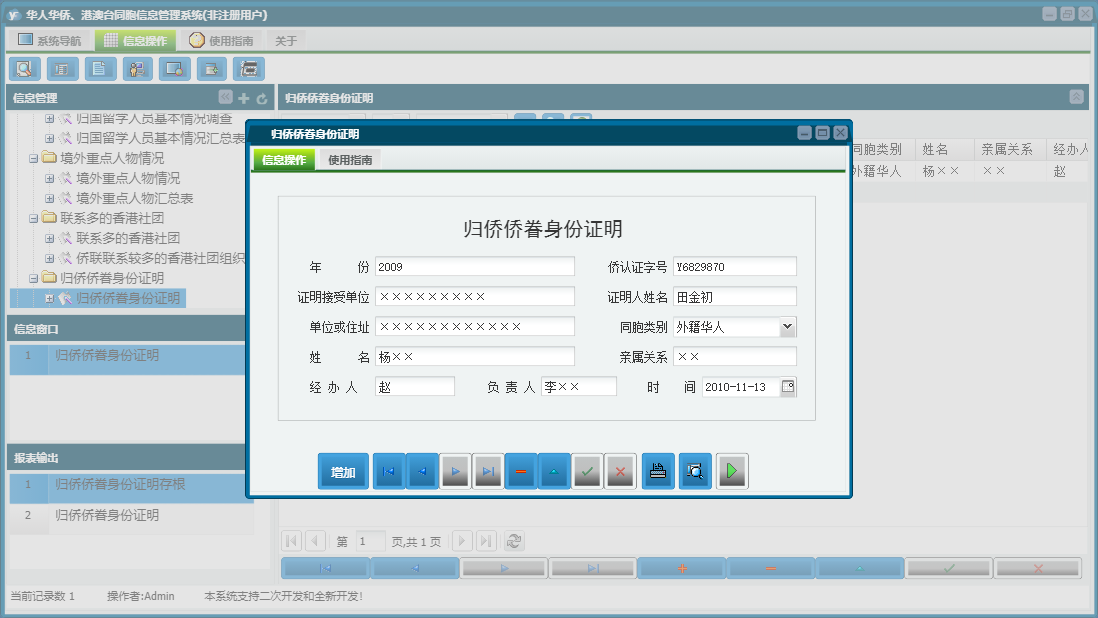
Task: Click the 单位或住址 input field
Action: click(475, 327)
